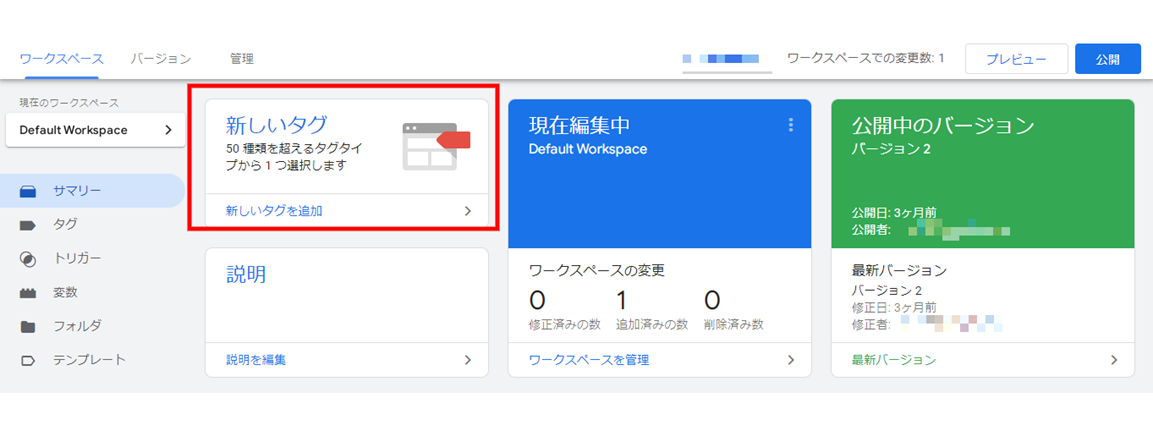Select the 変数 brick icon
This screenshot has height=433, width=1153.
point(28,292)
